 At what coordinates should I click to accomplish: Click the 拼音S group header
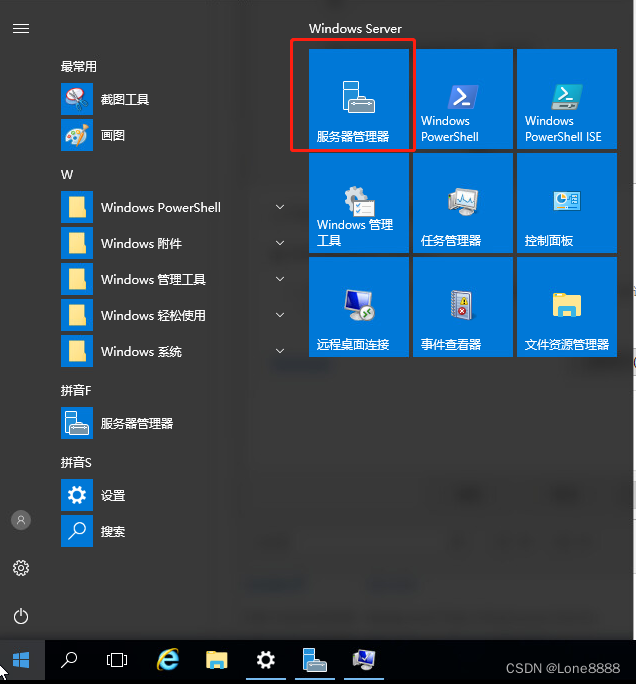(x=76, y=462)
